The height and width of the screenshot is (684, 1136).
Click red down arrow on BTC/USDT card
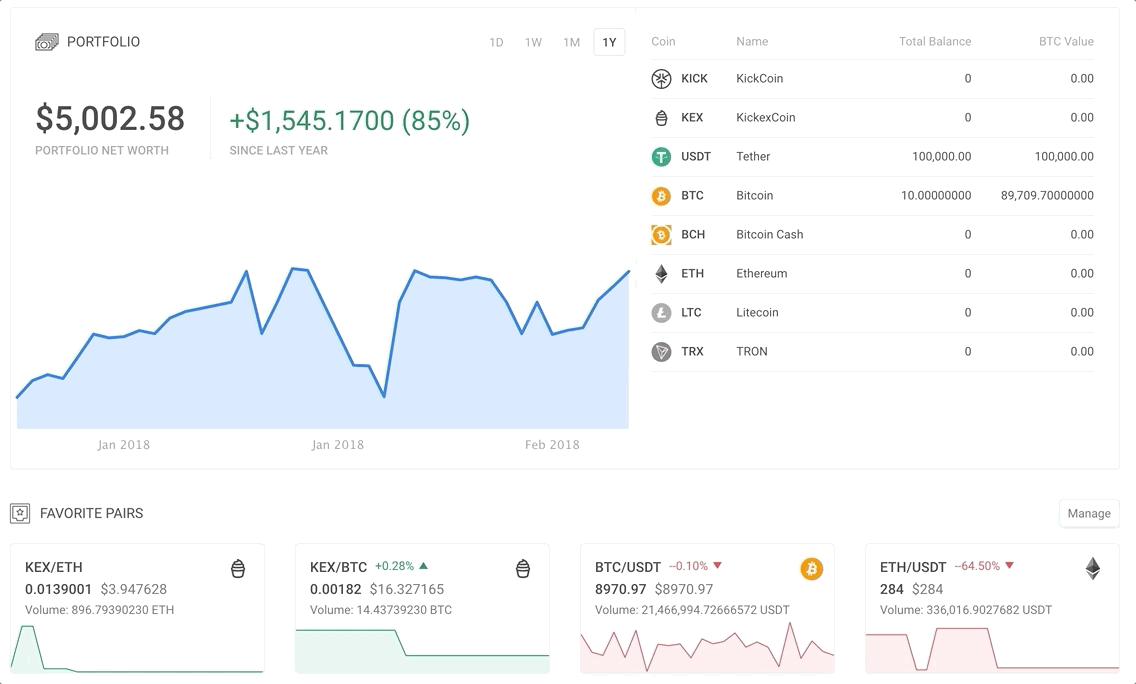click(717, 566)
